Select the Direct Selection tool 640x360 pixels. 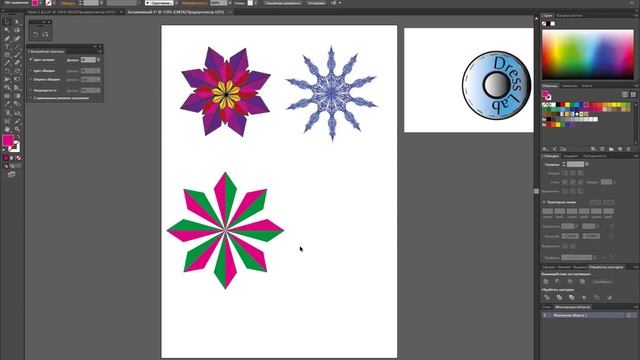17,22
